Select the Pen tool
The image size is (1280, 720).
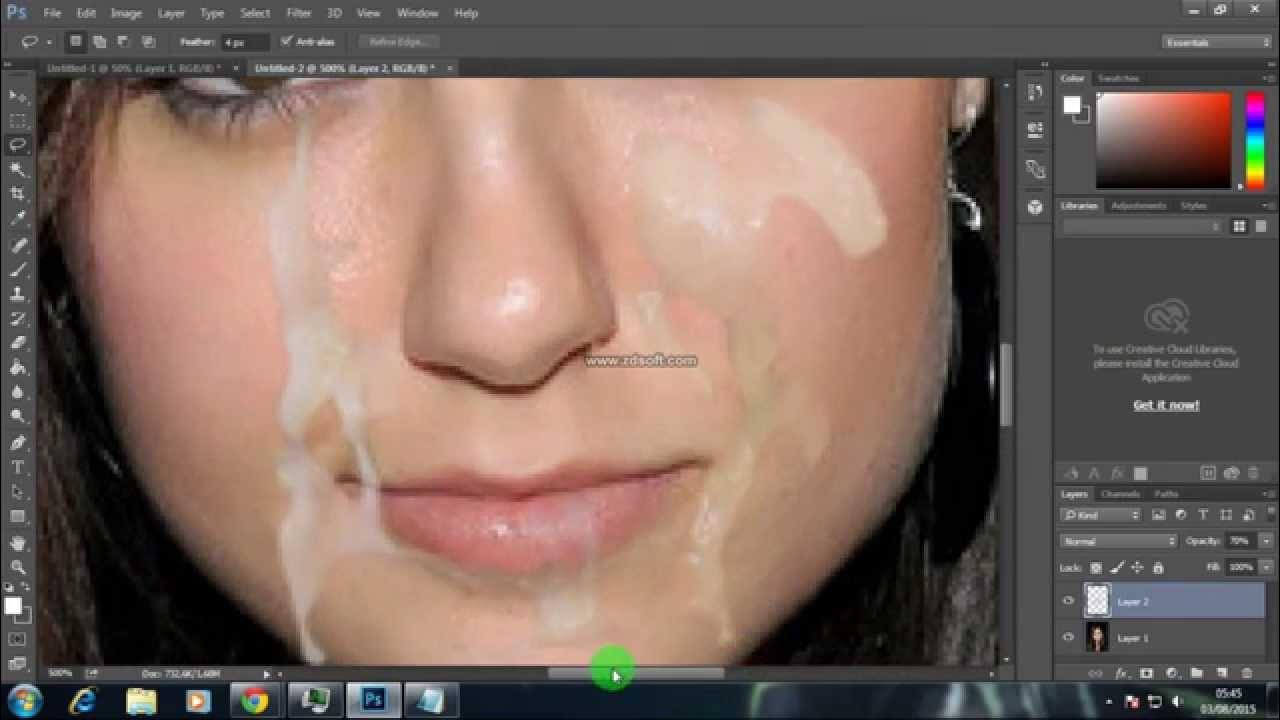pos(18,443)
